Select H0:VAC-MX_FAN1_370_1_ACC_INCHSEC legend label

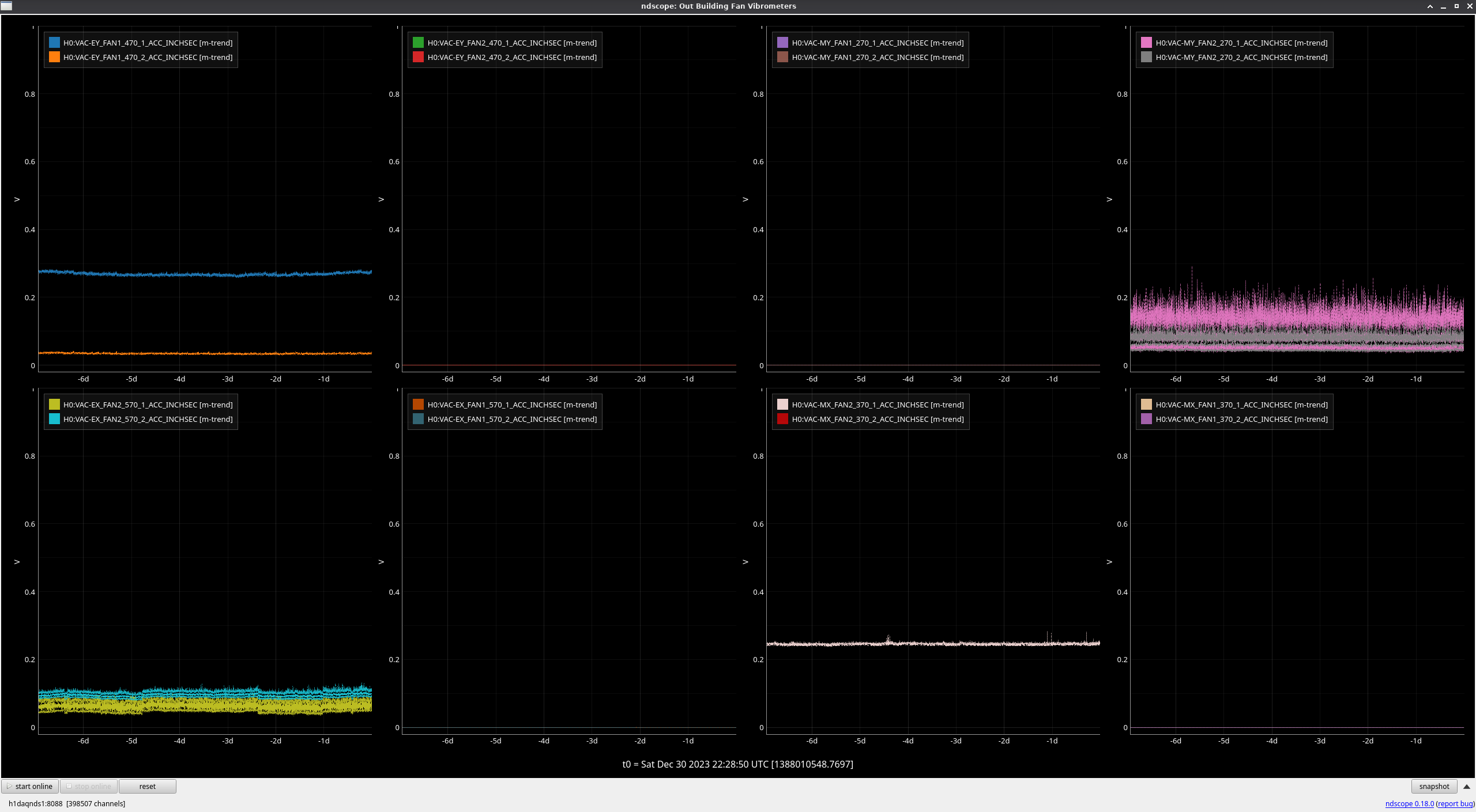[x=1241, y=405]
